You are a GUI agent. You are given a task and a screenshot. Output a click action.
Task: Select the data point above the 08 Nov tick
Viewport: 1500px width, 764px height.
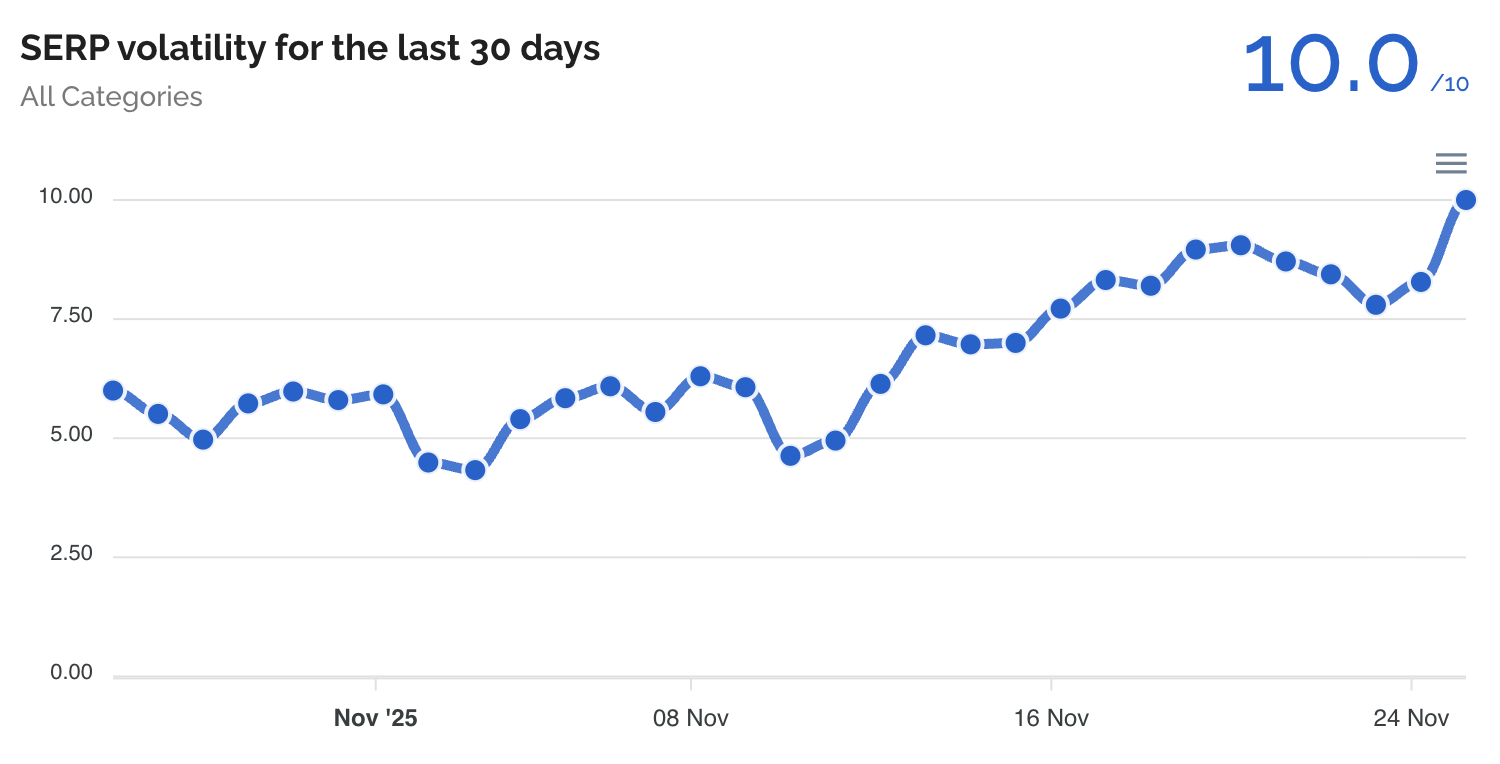click(x=700, y=376)
